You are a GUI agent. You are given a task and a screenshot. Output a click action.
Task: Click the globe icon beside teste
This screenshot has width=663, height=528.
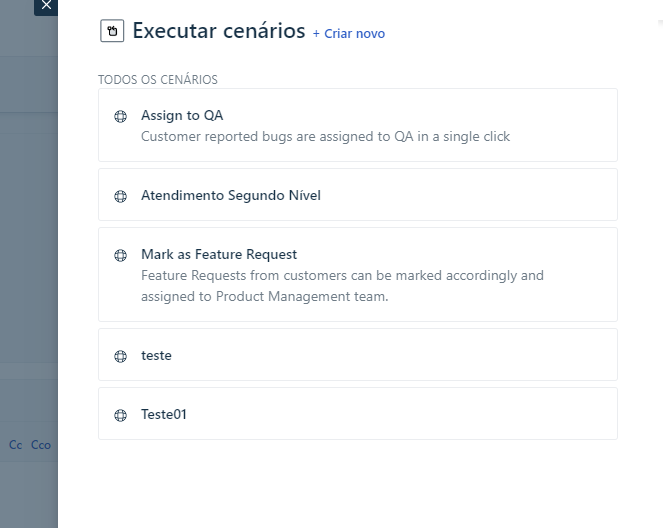(x=121, y=356)
